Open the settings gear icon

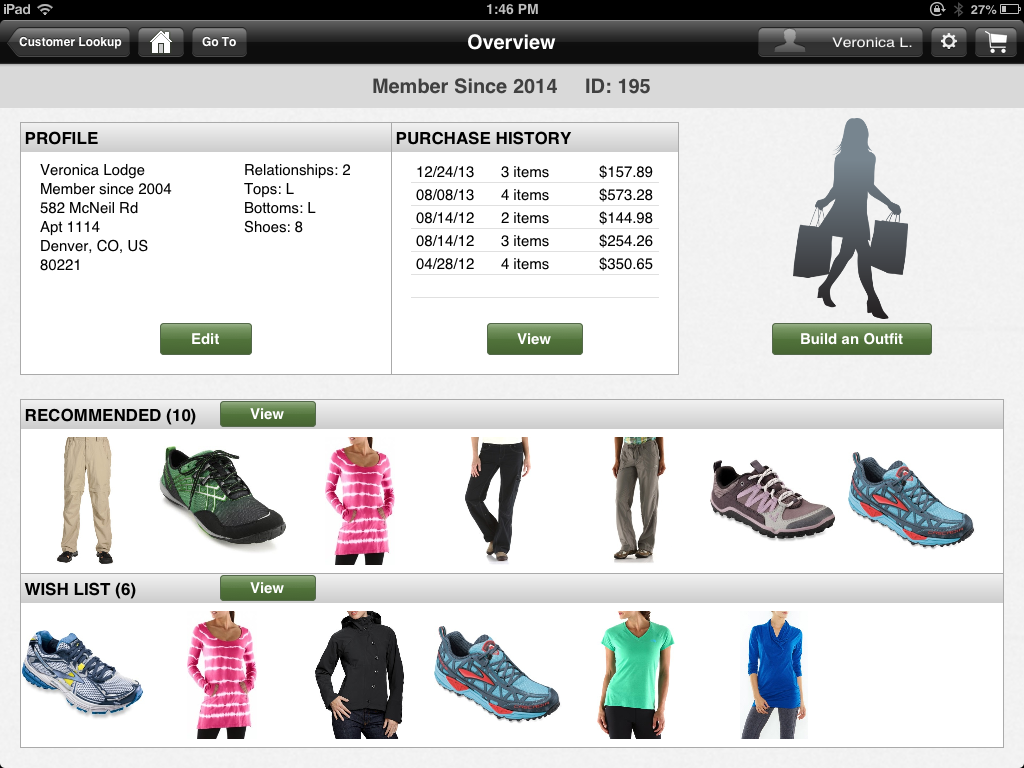point(949,42)
